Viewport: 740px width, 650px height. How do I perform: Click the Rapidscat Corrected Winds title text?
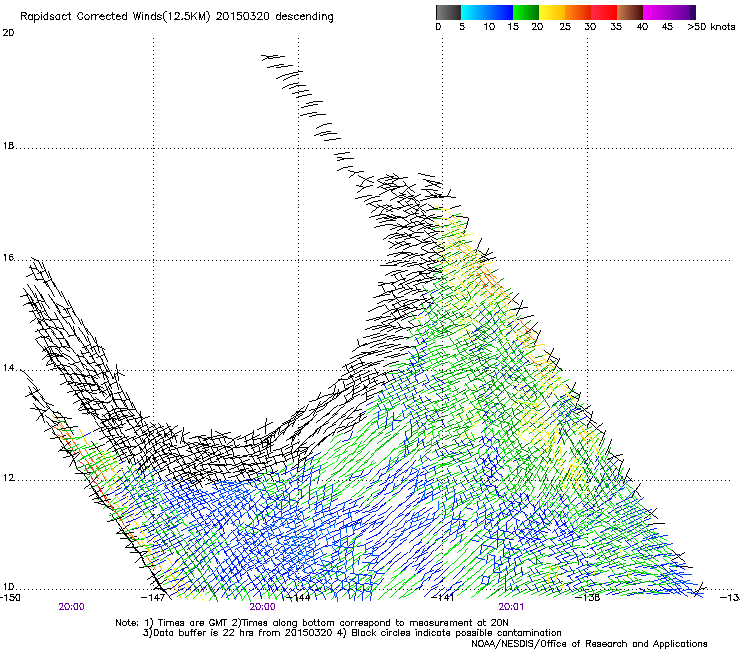(x=177, y=16)
